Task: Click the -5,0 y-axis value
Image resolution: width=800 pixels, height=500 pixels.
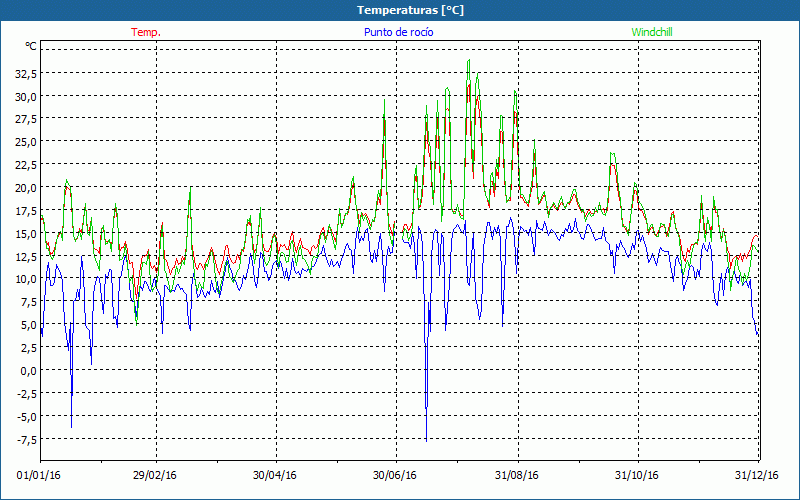Action: pyautogui.click(x=27, y=416)
